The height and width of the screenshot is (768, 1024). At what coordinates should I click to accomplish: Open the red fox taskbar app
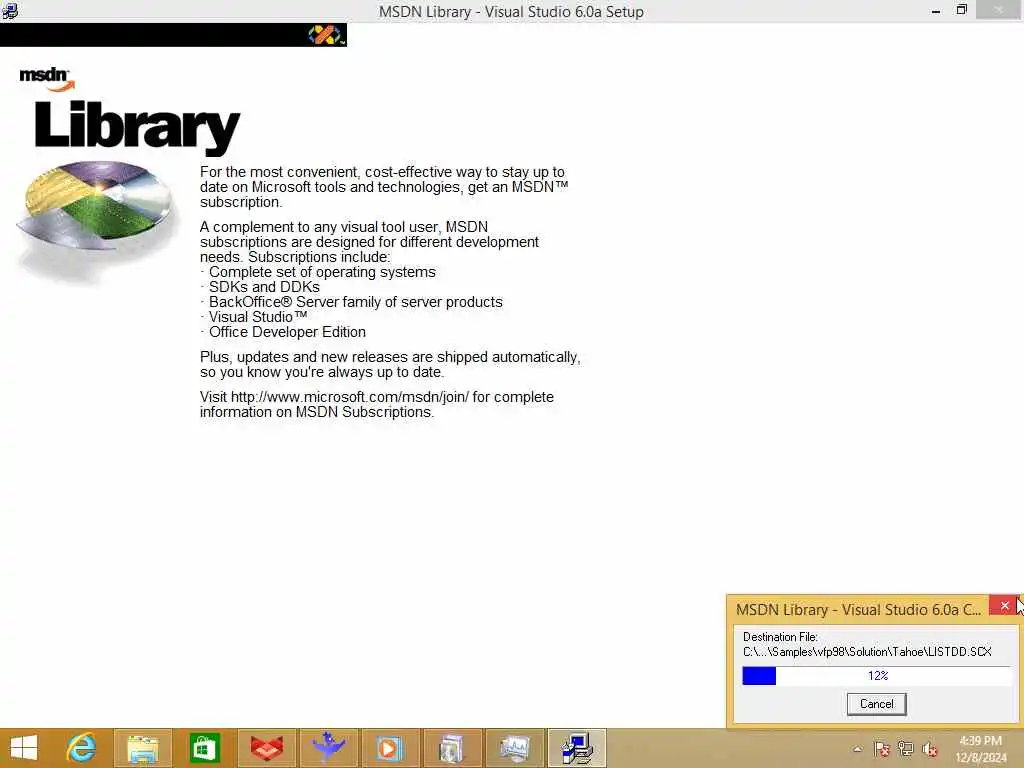coord(266,748)
